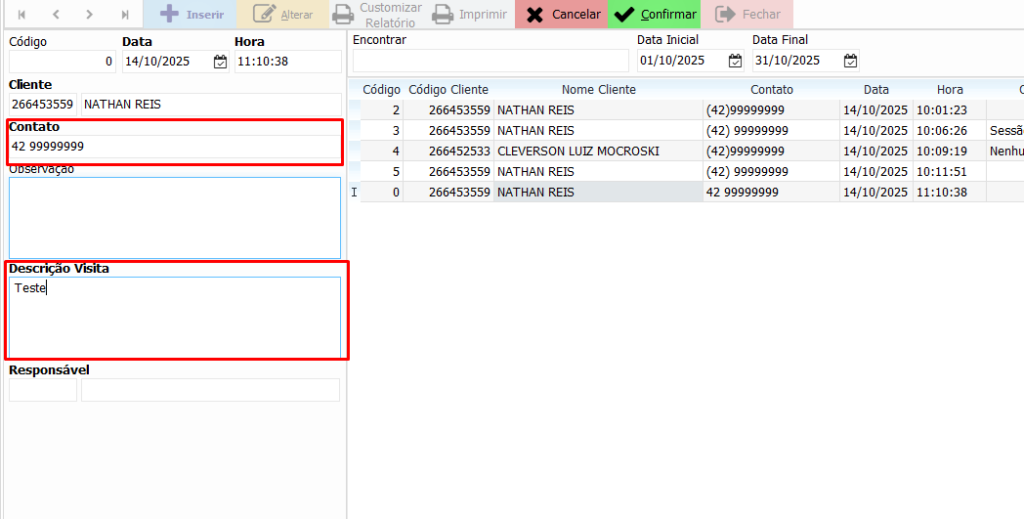Go to the previous record arrow

coord(56,15)
